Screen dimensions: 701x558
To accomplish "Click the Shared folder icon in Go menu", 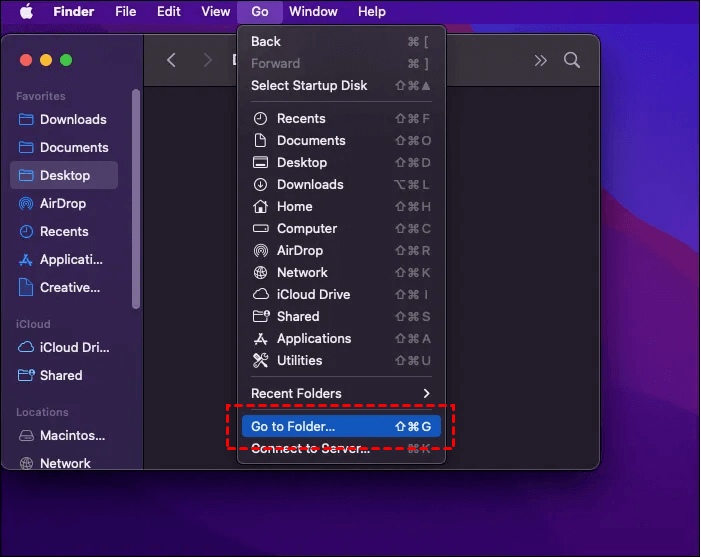I will tap(261, 316).
